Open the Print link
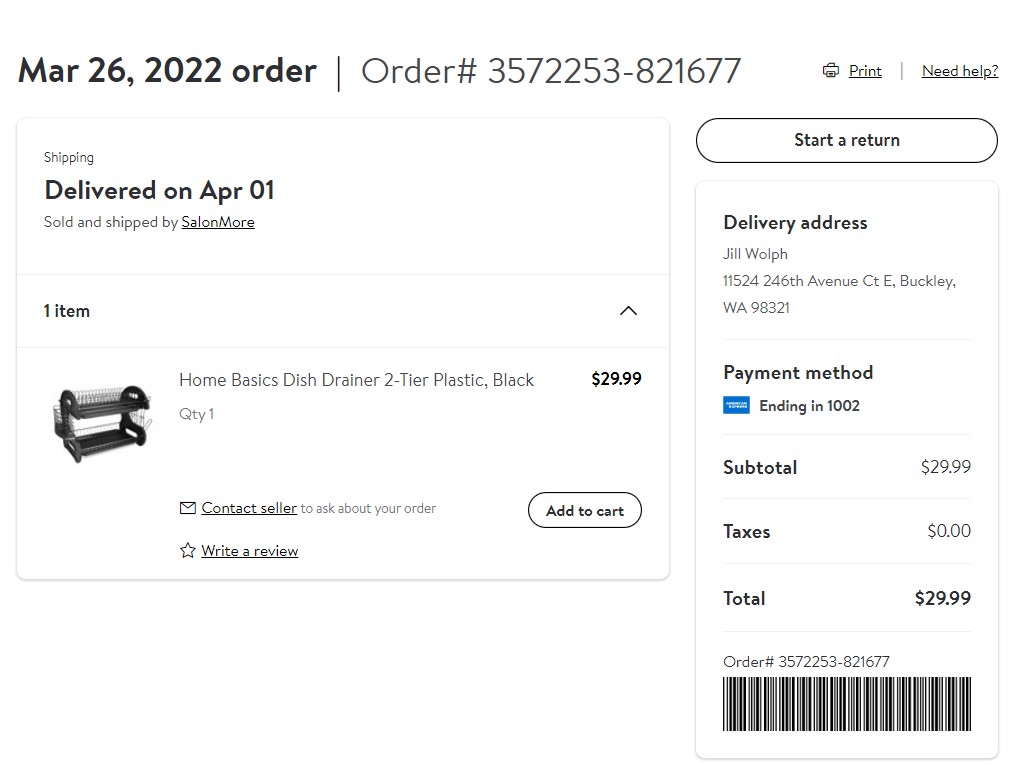Viewport: 1015px width, 765px height. (865, 71)
